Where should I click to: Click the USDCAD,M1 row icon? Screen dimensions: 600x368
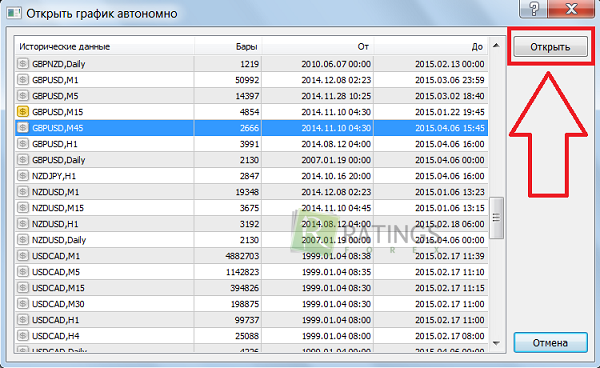click(23, 256)
